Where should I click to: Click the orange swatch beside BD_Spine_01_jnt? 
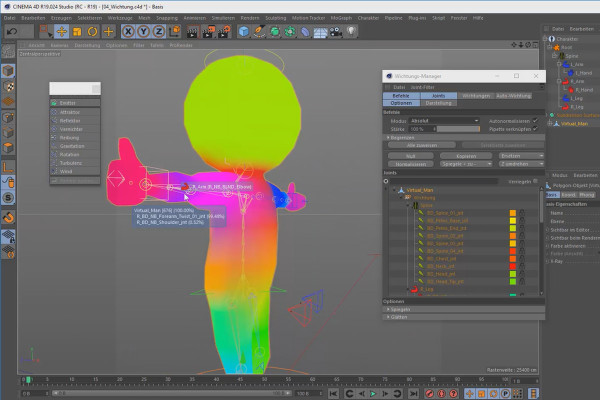[x=513, y=213]
